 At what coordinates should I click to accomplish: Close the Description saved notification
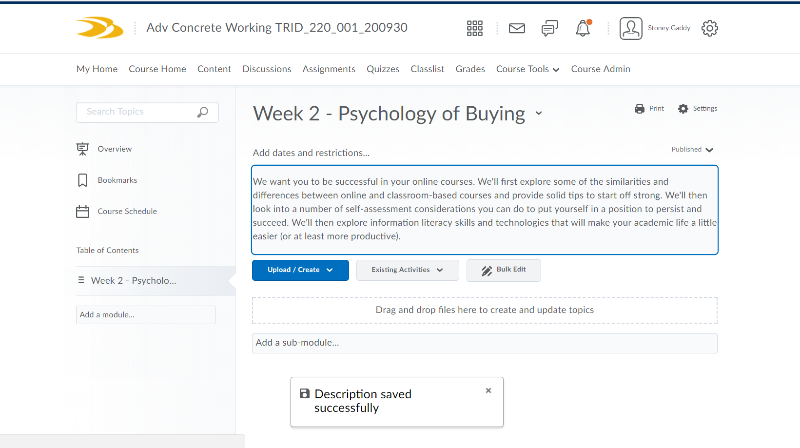point(488,390)
